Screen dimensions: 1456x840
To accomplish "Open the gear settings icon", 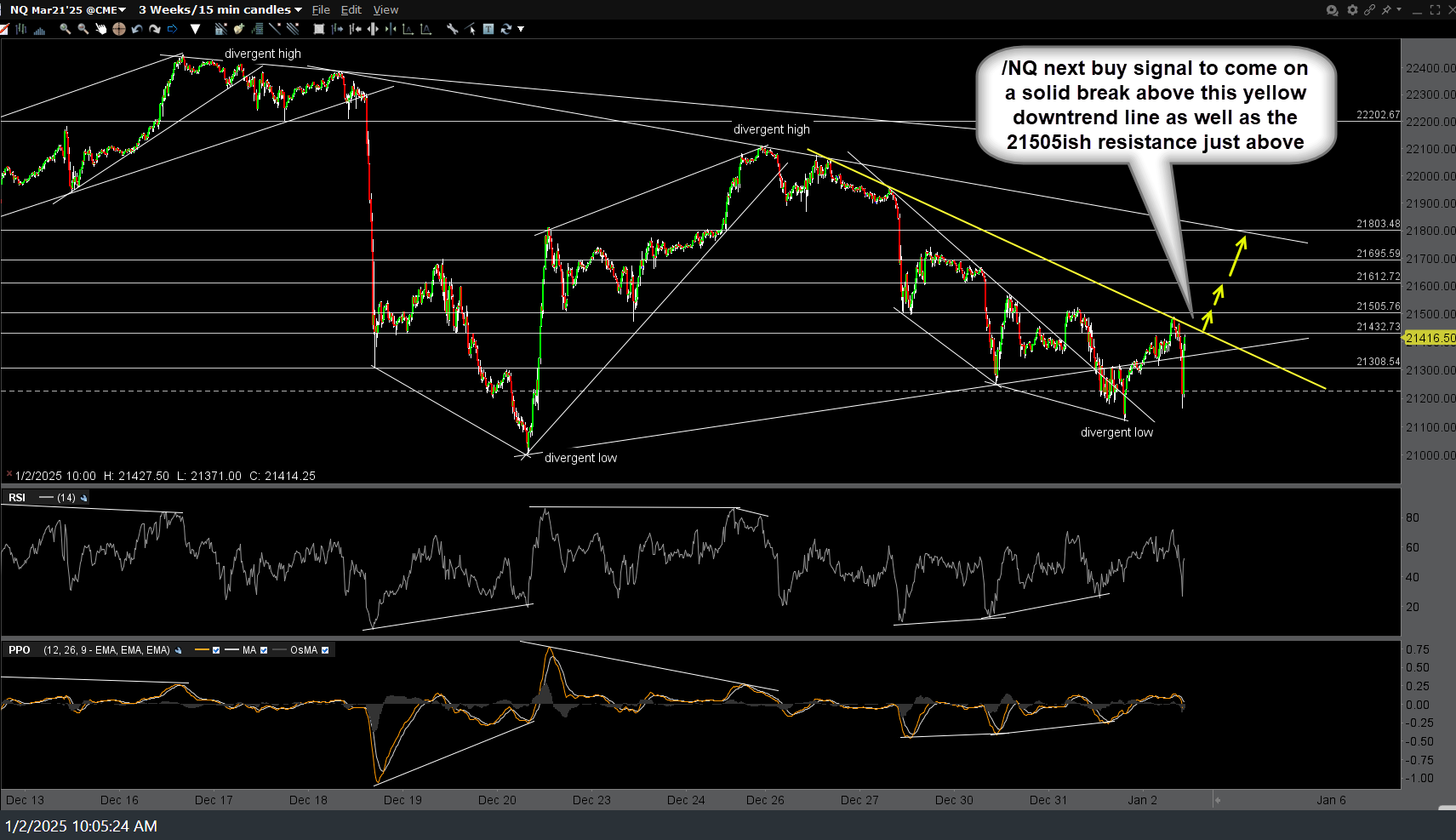I will 1352,10.
